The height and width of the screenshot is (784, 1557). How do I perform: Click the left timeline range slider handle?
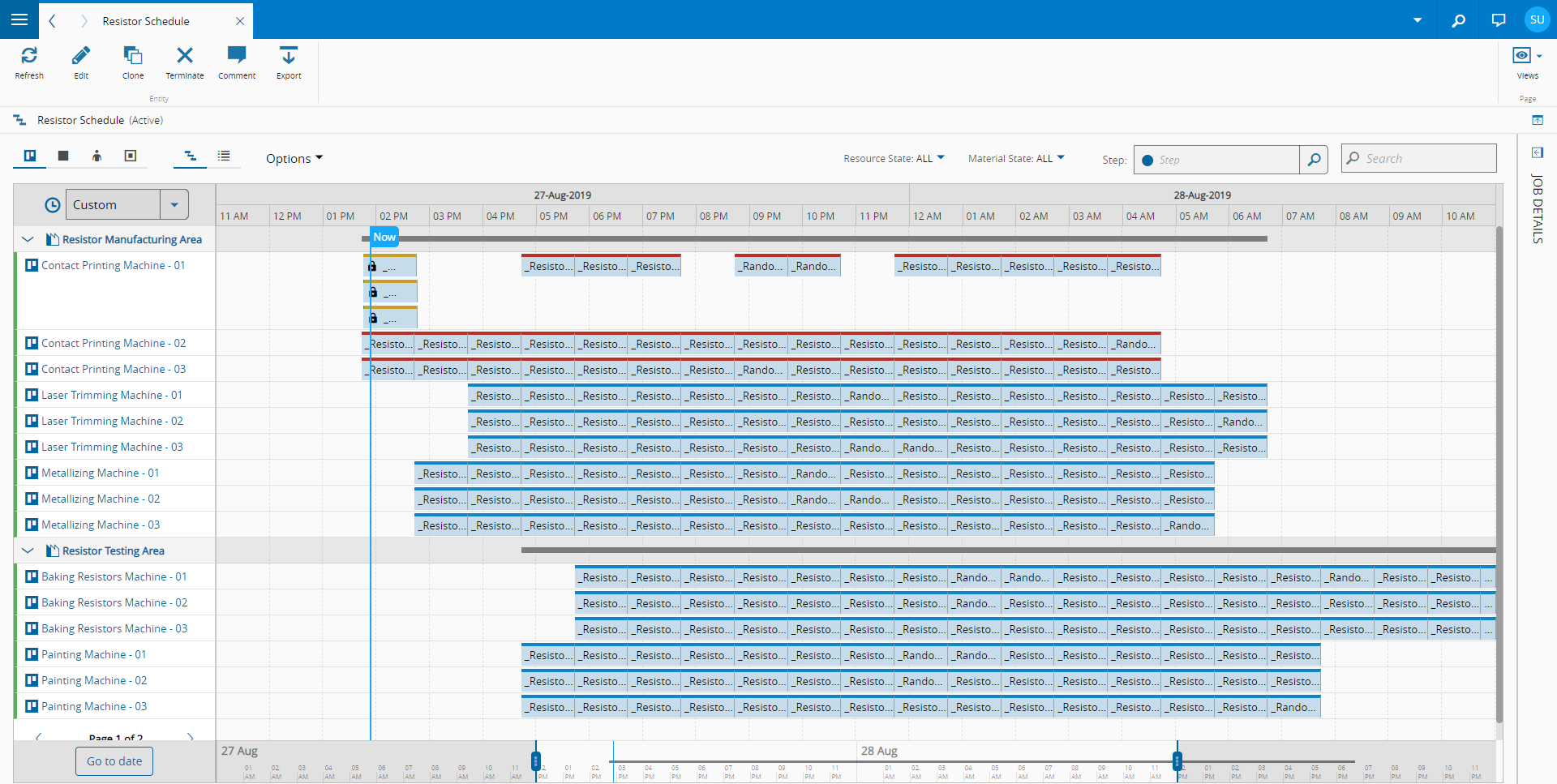pos(535,760)
